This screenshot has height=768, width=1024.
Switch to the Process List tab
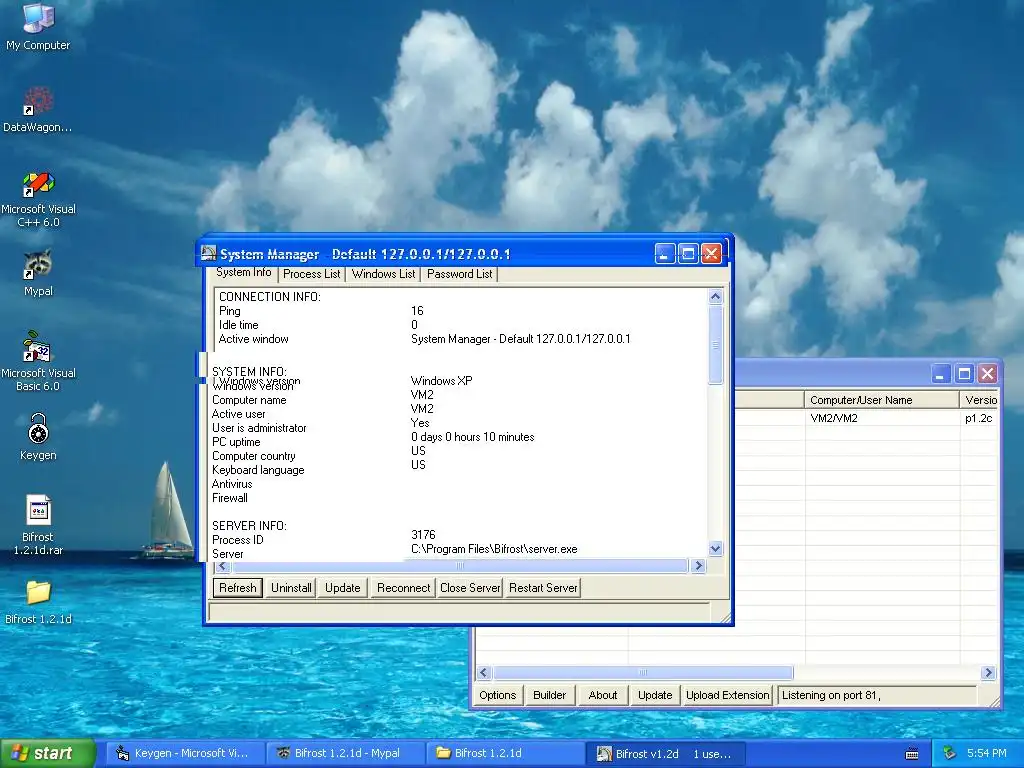[312, 274]
